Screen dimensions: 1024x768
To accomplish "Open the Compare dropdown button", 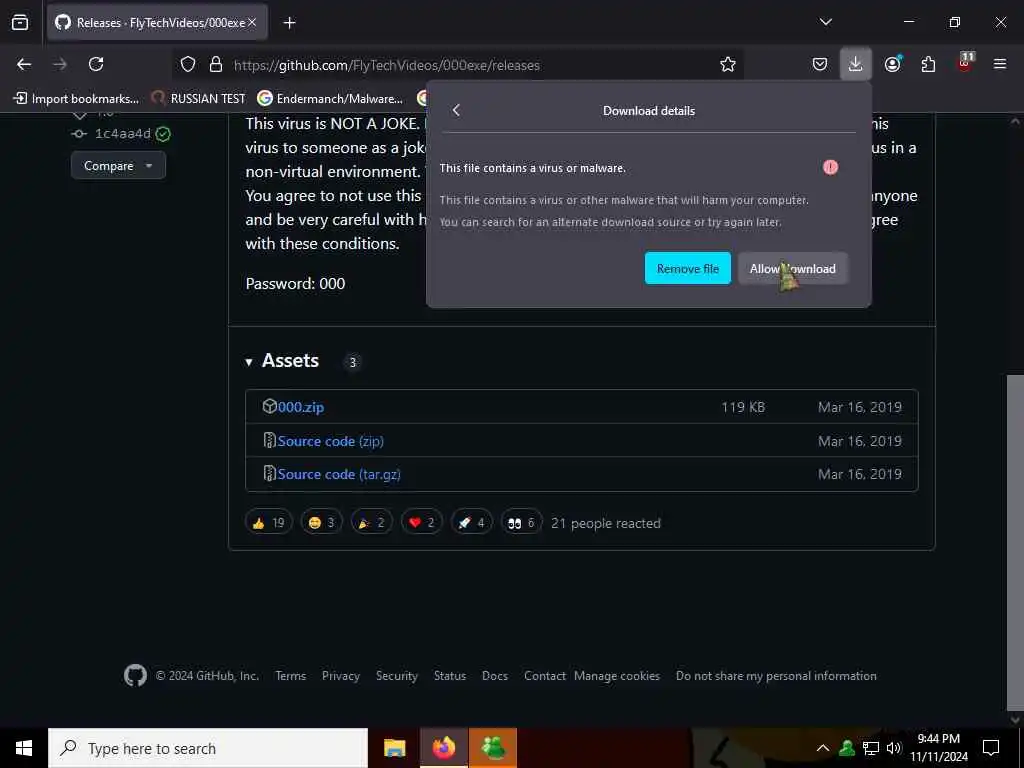I will (118, 166).
